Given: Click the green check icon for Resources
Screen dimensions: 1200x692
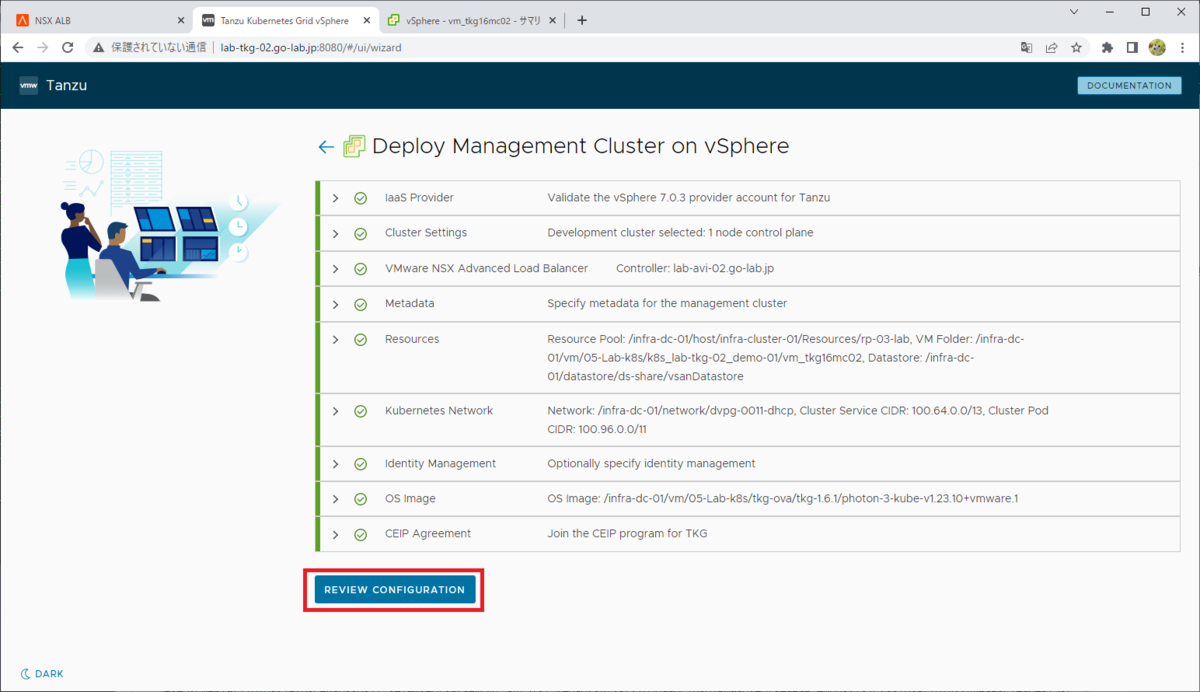Looking at the screenshot, I should (x=360, y=340).
